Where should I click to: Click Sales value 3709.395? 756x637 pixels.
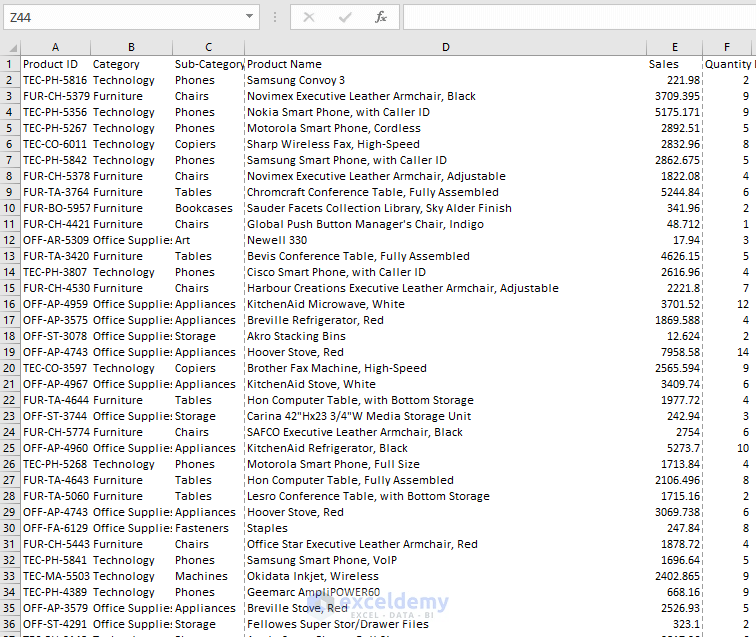click(x=675, y=96)
